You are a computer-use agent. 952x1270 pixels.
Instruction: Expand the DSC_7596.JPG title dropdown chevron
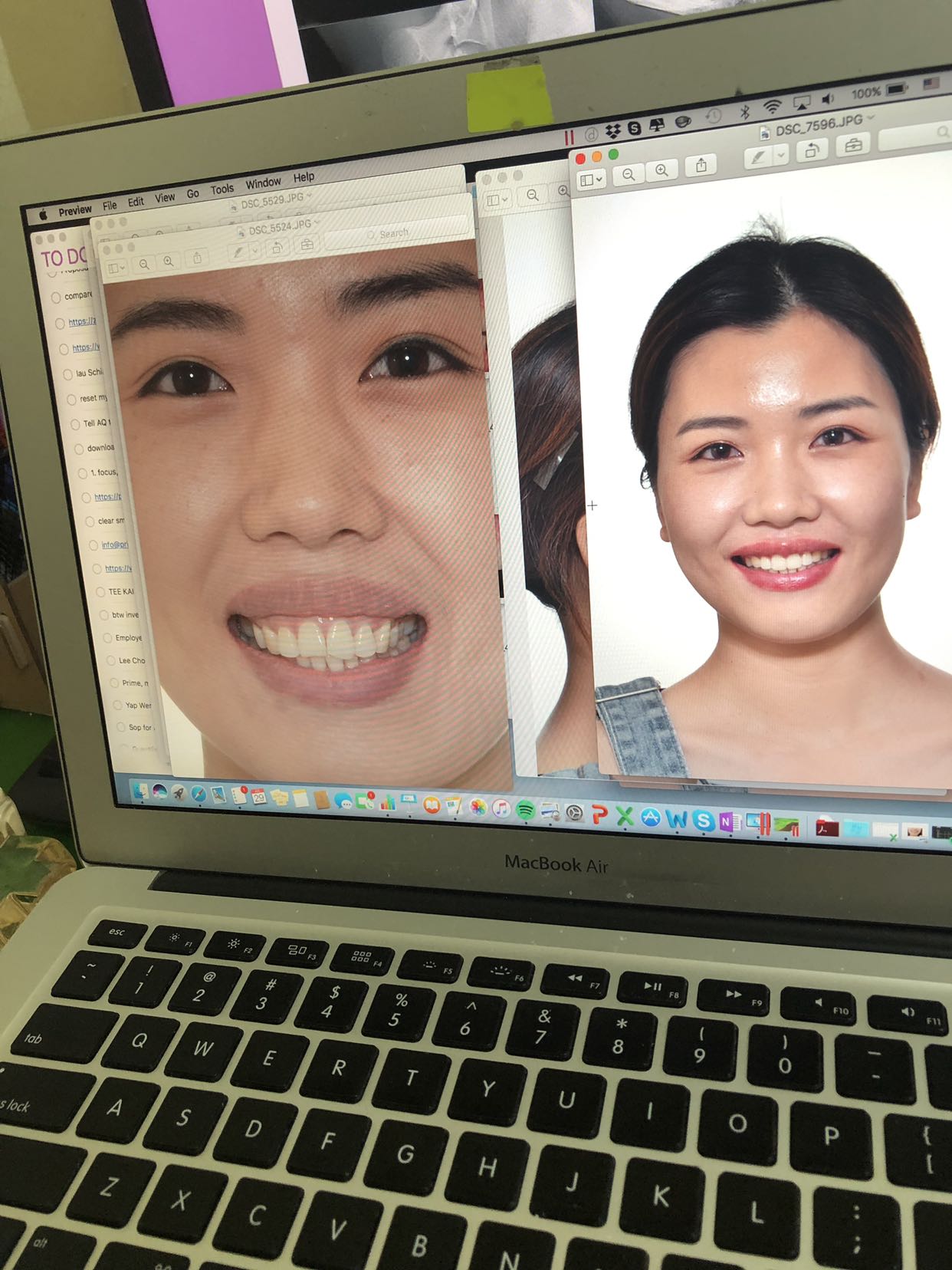[871, 118]
